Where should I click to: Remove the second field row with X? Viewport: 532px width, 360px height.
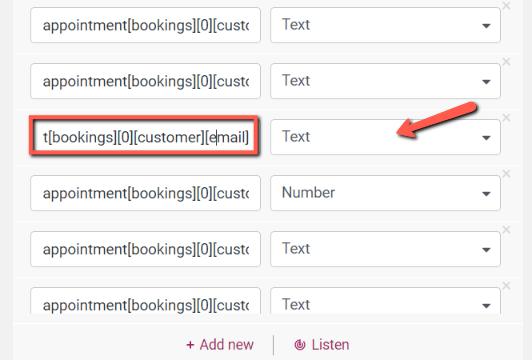(506, 62)
